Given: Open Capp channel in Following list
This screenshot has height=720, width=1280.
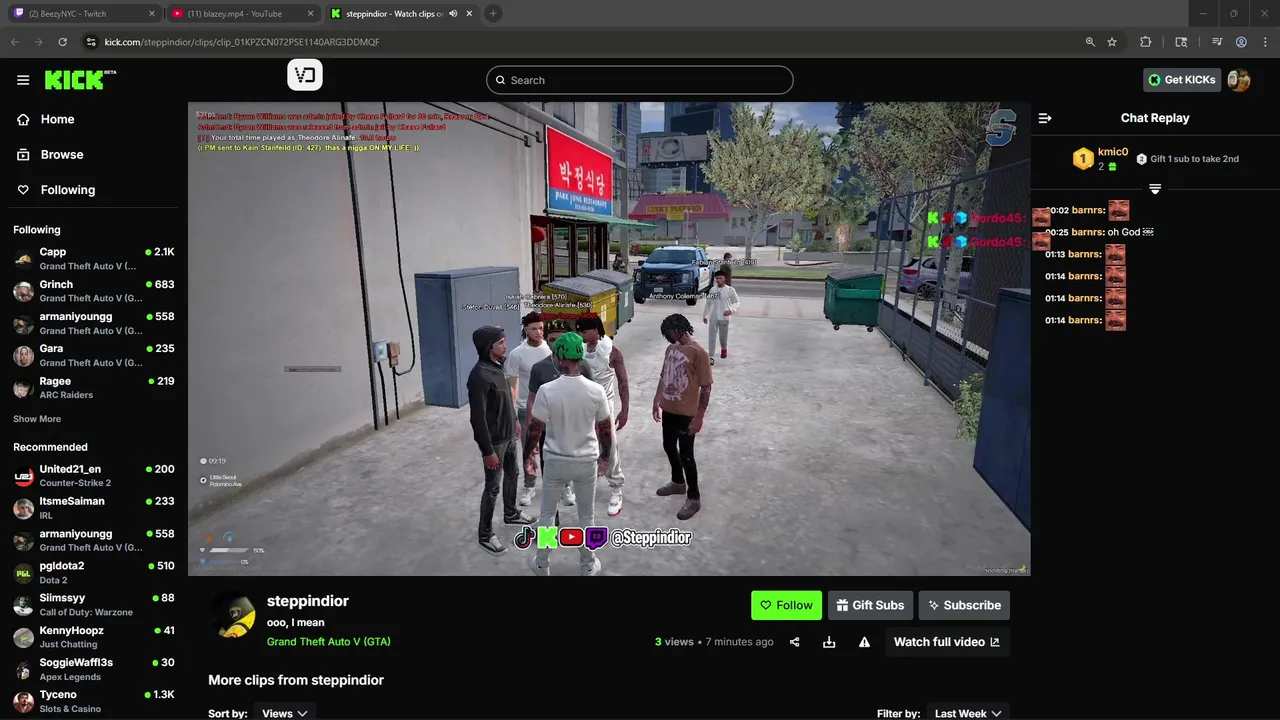Looking at the screenshot, I should point(93,259).
